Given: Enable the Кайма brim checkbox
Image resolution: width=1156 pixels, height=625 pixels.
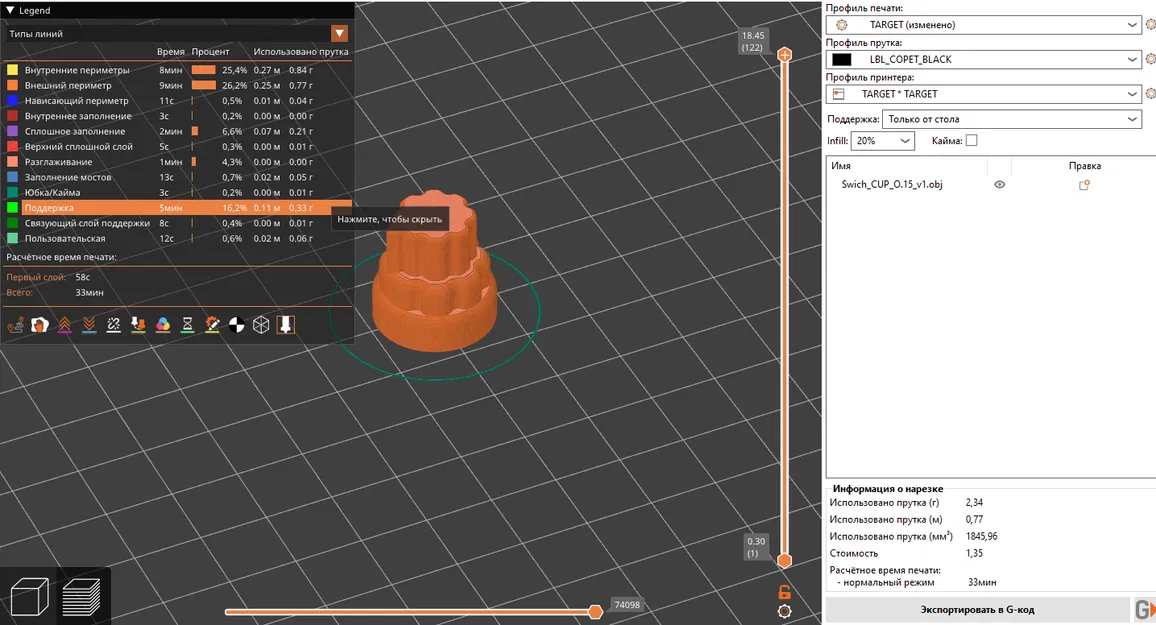Looking at the screenshot, I should tap(972, 140).
